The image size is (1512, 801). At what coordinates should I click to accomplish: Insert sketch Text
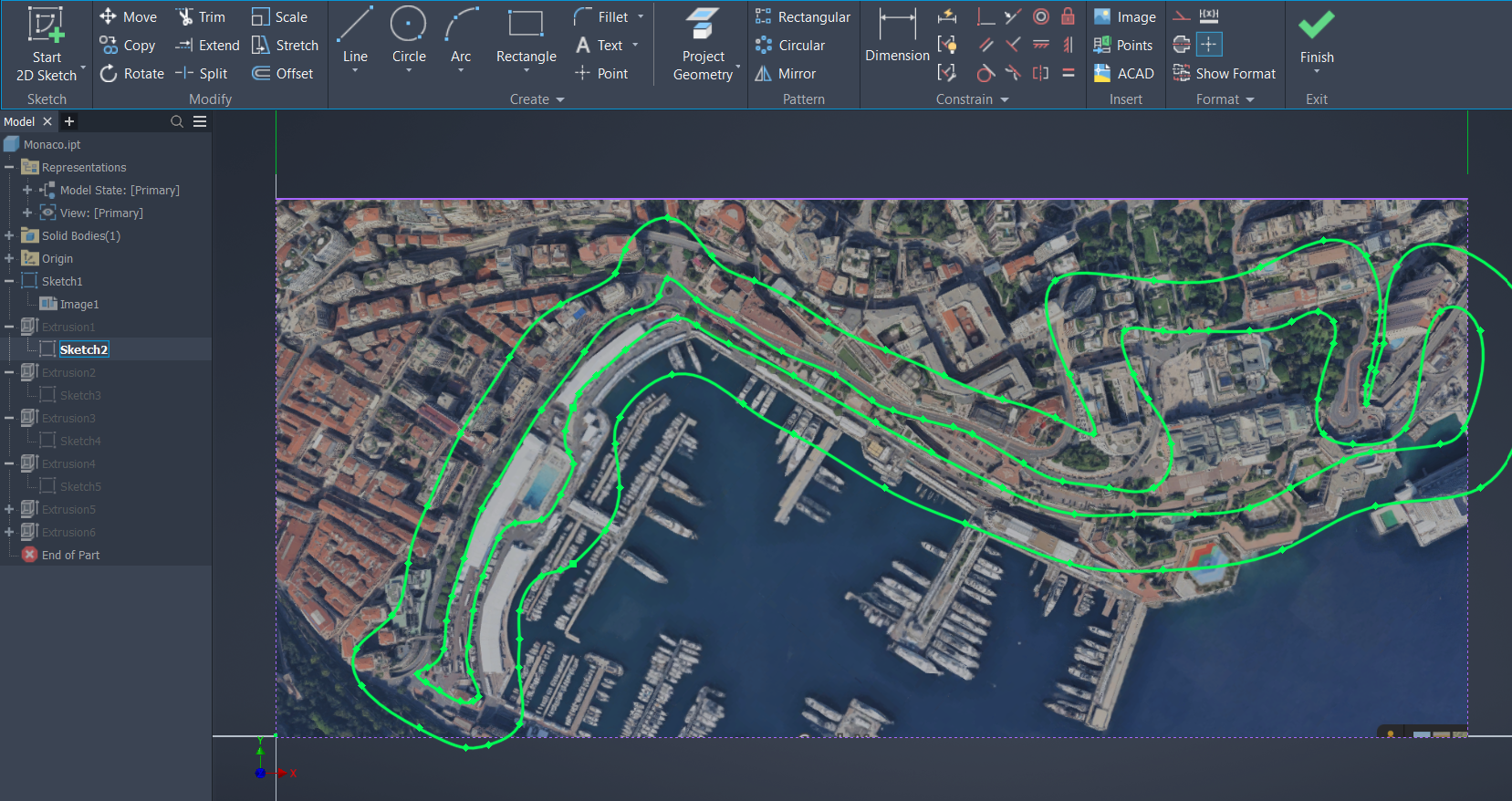coord(600,45)
